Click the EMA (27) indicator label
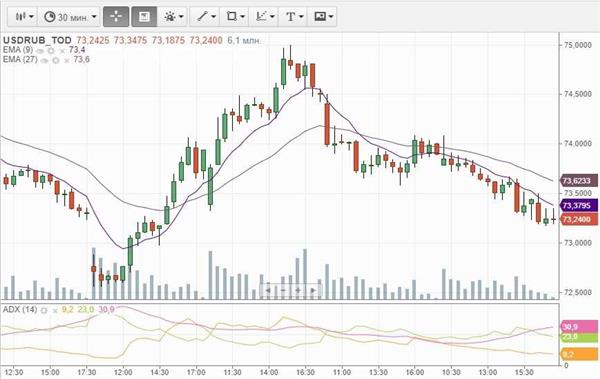The image size is (600, 379). (20, 59)
